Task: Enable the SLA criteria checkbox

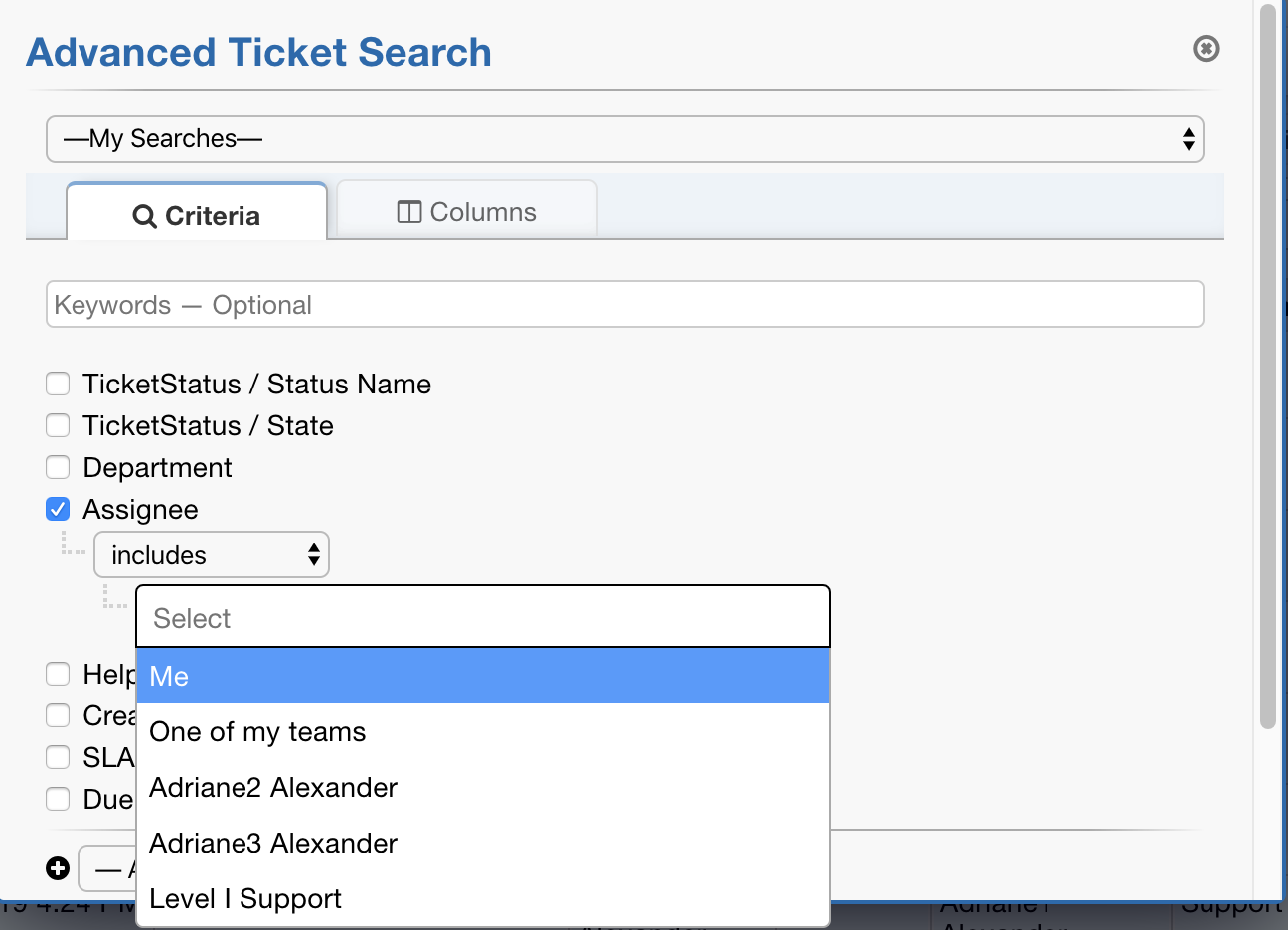Action: pos(57,757)
